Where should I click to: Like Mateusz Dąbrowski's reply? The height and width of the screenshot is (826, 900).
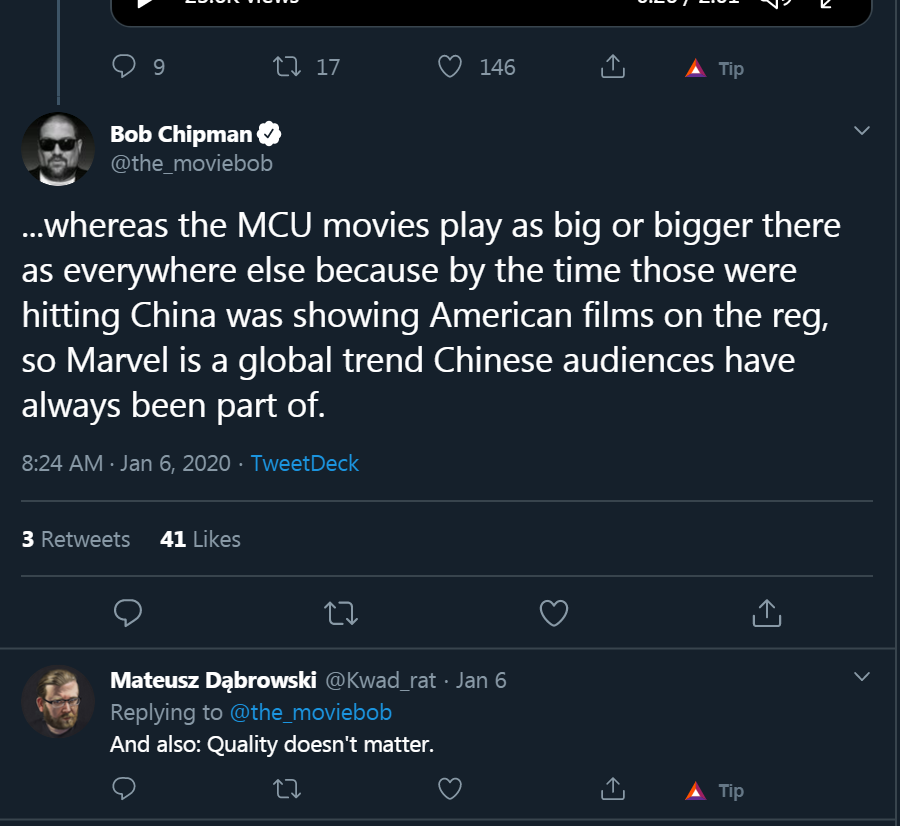click(450, 789)
